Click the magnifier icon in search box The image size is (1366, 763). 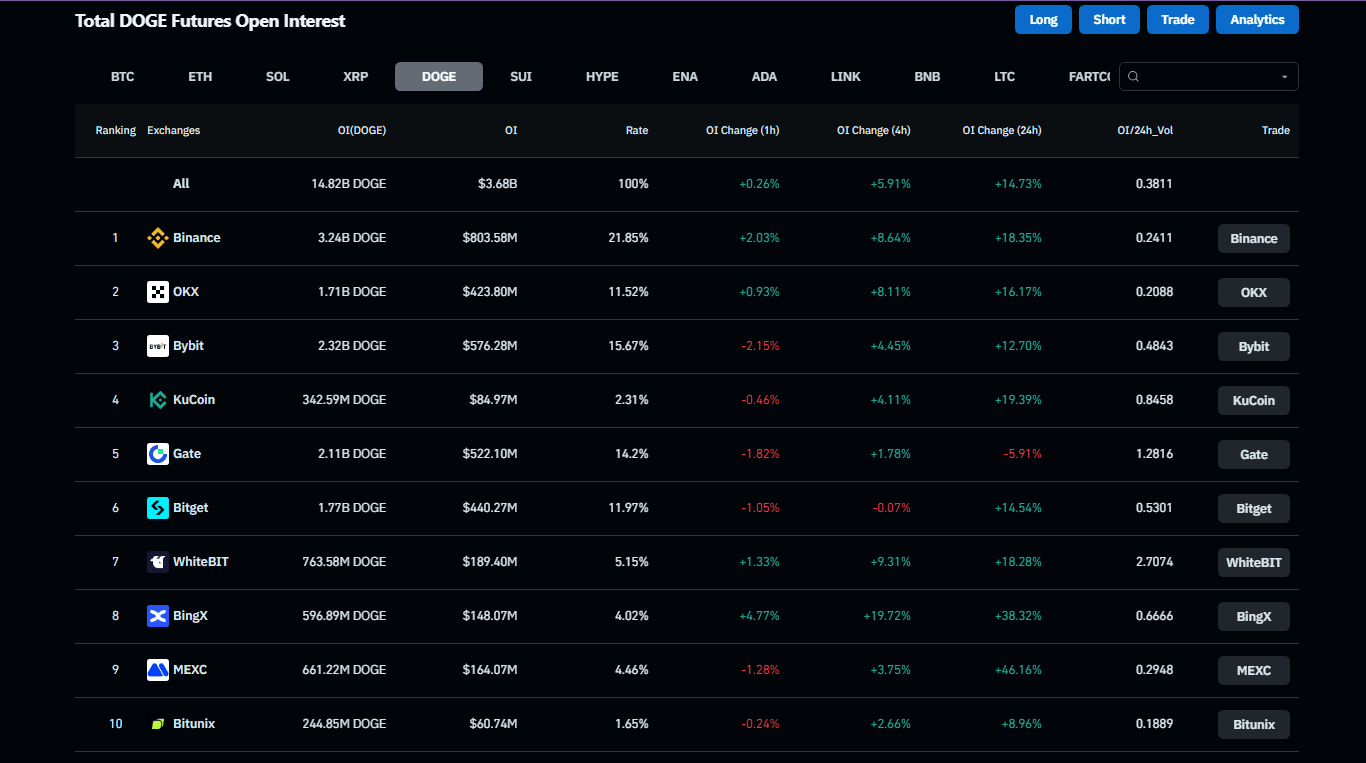point(1133,77)
